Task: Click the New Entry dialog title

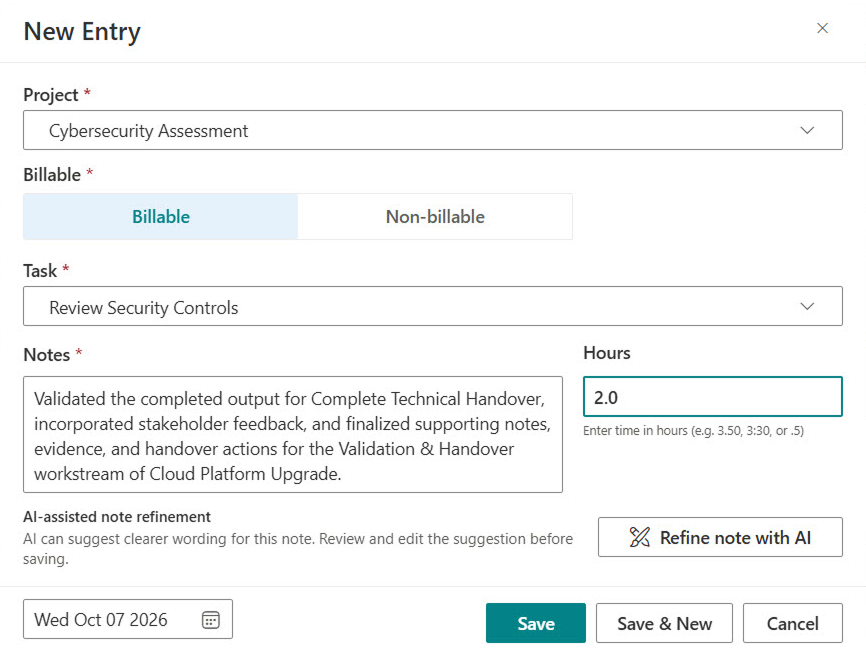Action: [x=82, y=31]
